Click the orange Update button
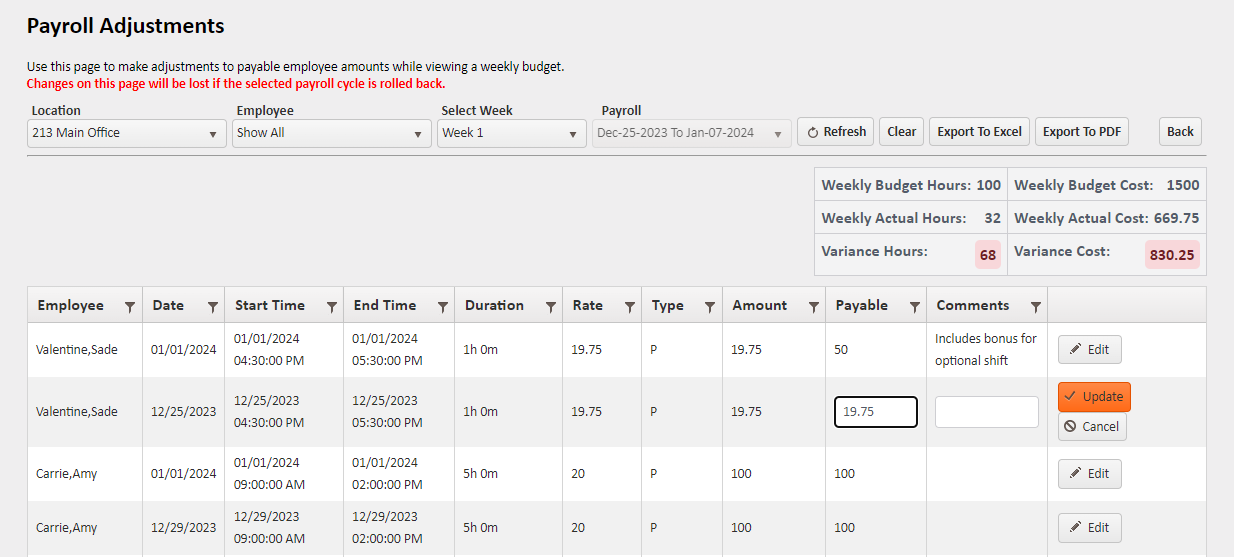Image resolution: width=1234 pixels, height=557 pixels. click(1094, 397)
